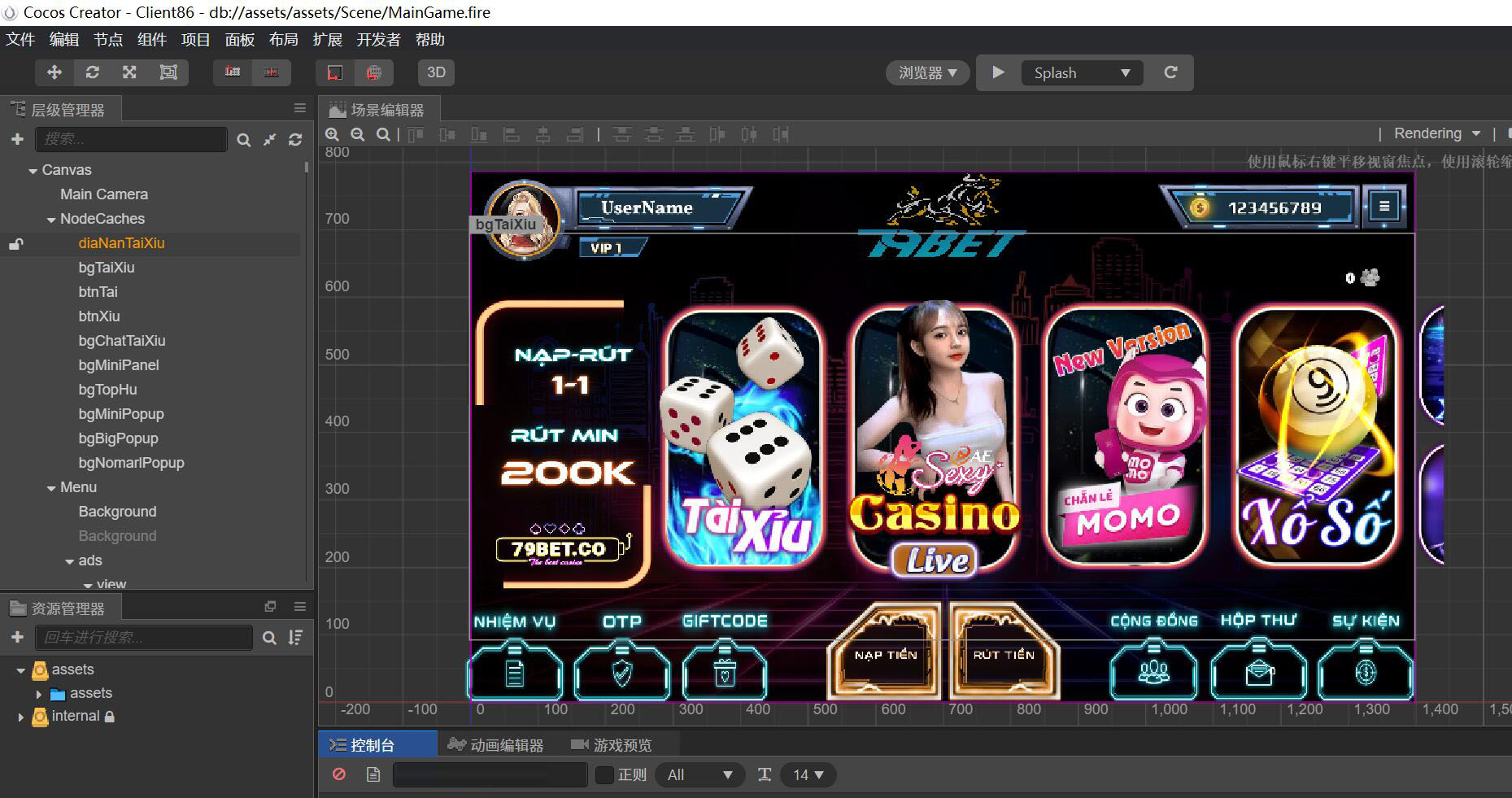Image resolution: width=1512 pixels, height=798 pixels.
Task: Select the Move transform tool
Action: coord(54,72)
